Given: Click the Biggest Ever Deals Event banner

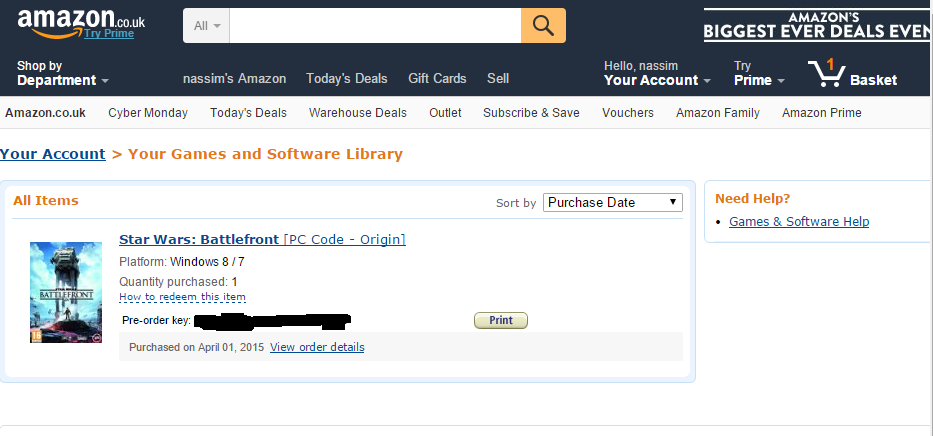Looking at the screenshot, I should tap(816, 25).
